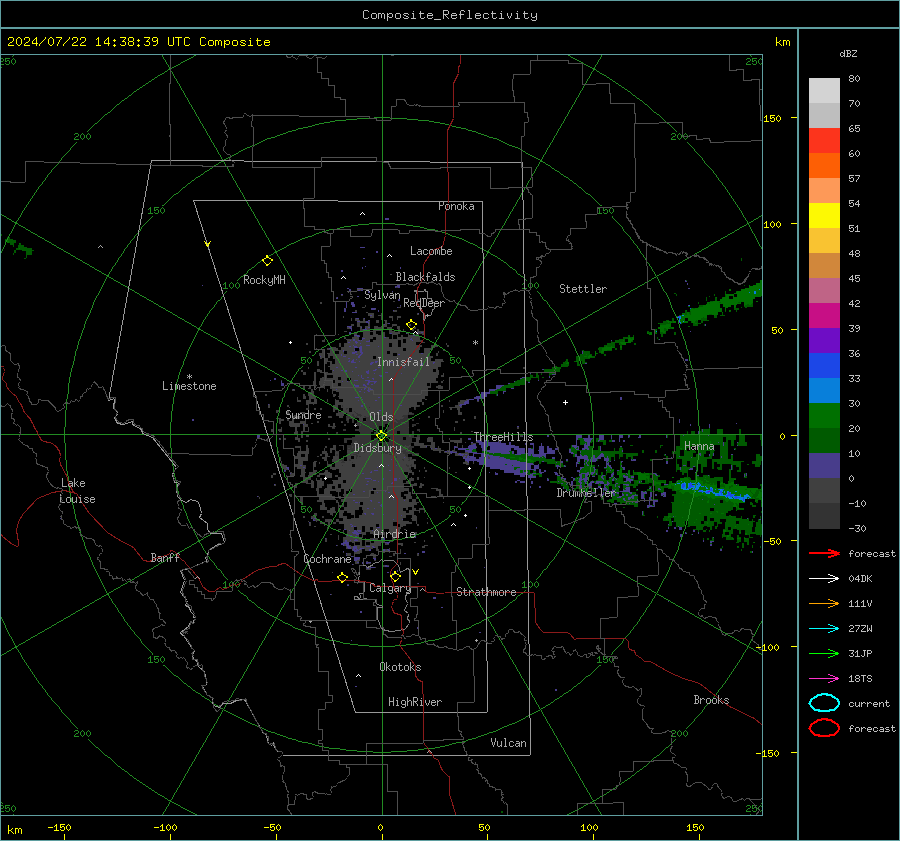The height and width of the screenshot is (841, 900).
Task: Click the Cochrane label
Action: 327,559
